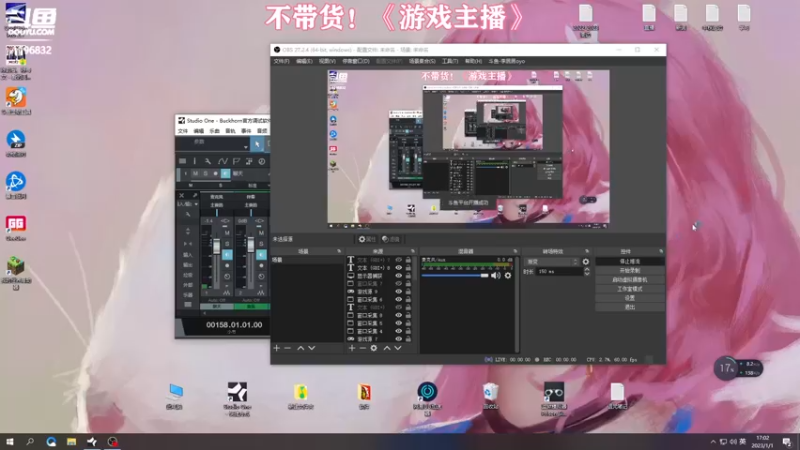Open source properties gear below sources list
The height and width of the screenshot is (450, 800).
[x=374, y=348]
